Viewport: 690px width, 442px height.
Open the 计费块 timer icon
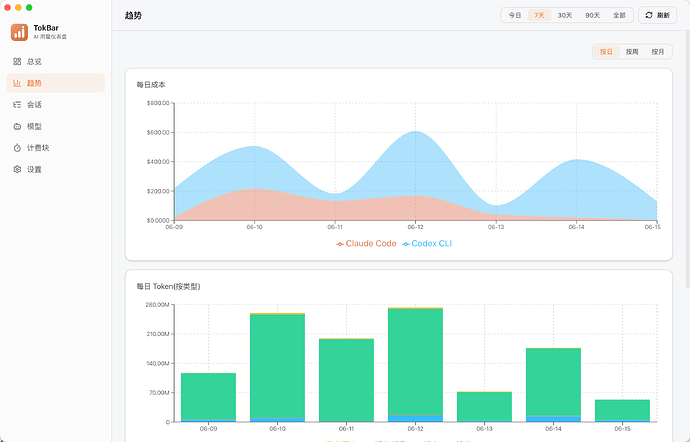click(17, 148)
